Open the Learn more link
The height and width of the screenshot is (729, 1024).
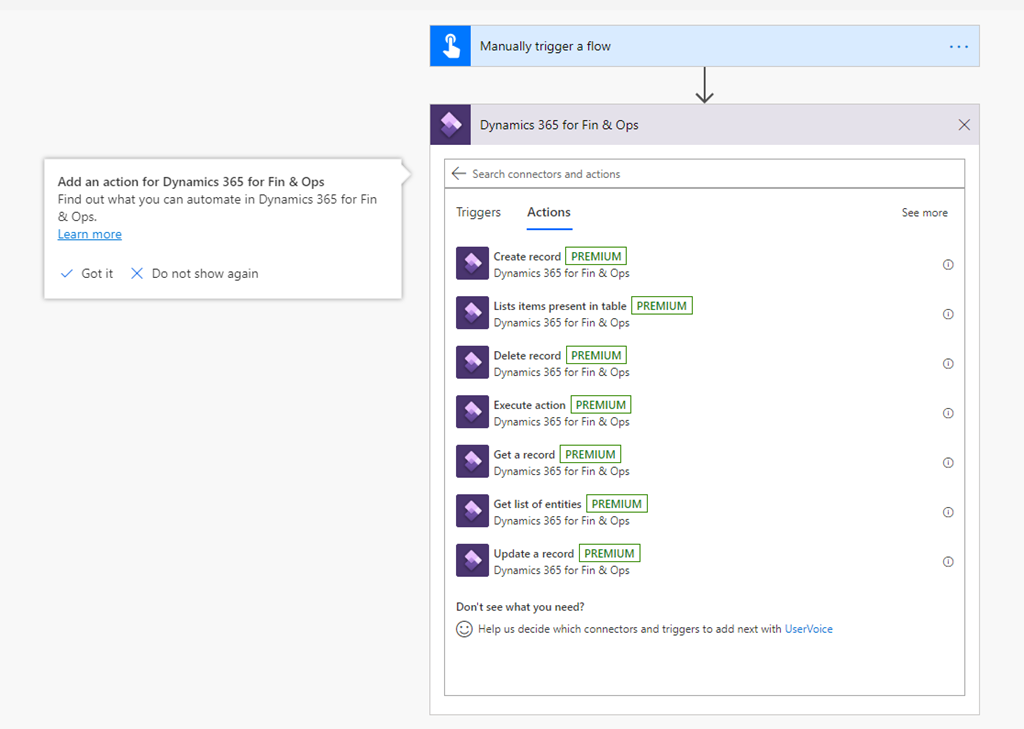pos(89,234)
